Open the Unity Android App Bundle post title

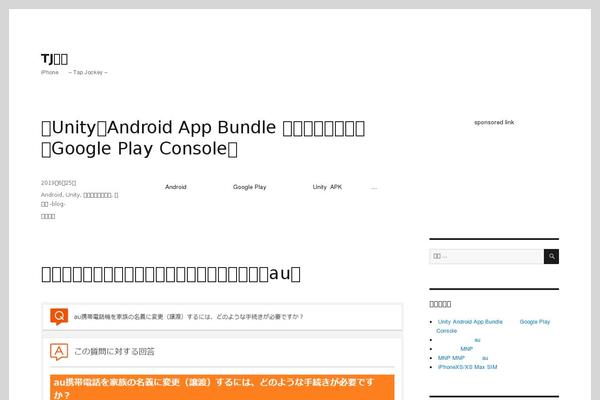[x=203, y=138]
